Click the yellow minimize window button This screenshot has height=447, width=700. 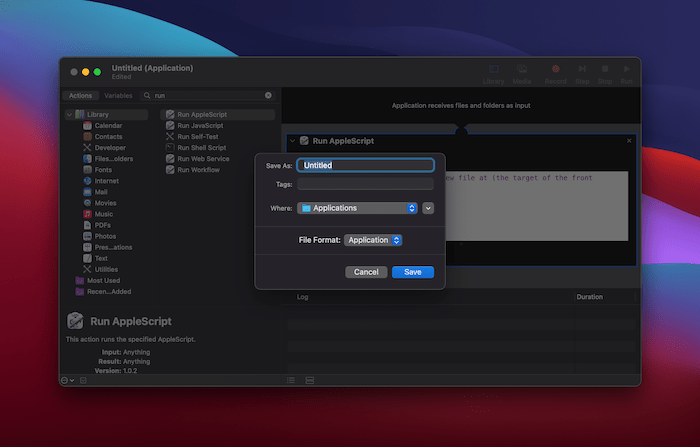[x=86, y=72]
